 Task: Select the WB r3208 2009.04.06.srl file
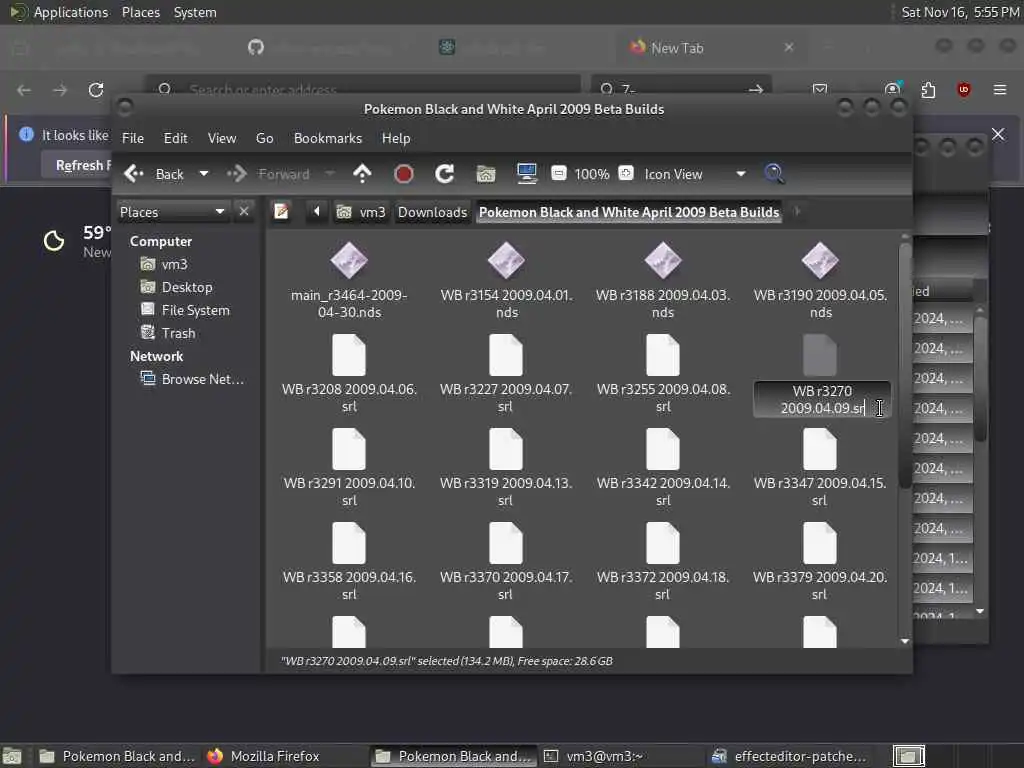[x=349, y=374]
